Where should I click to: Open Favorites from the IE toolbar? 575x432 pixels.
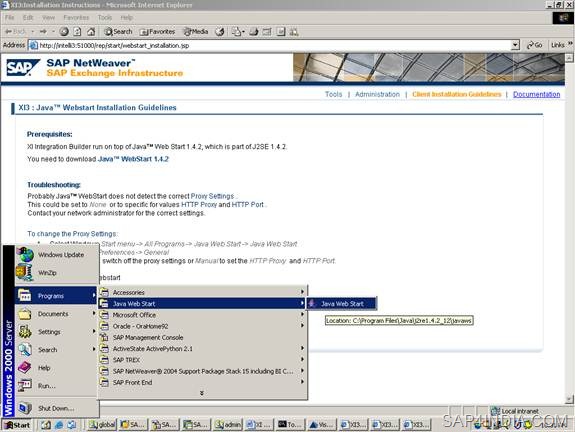[157, 32]
